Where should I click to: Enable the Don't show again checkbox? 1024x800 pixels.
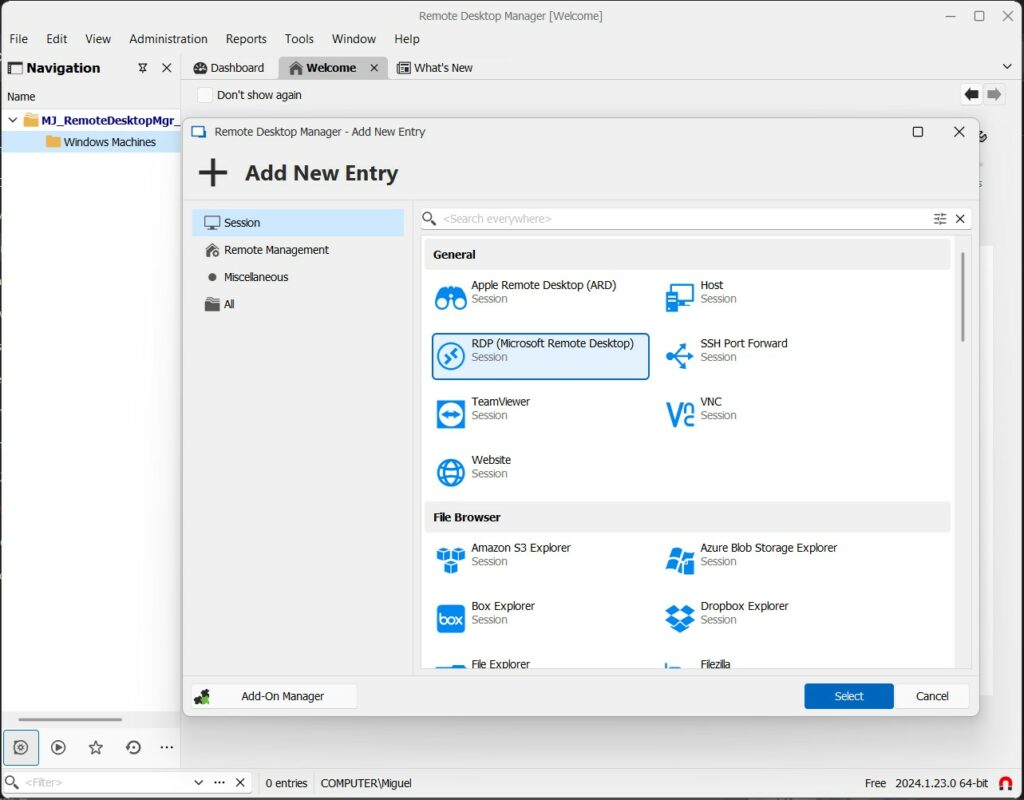coord(205,95)
